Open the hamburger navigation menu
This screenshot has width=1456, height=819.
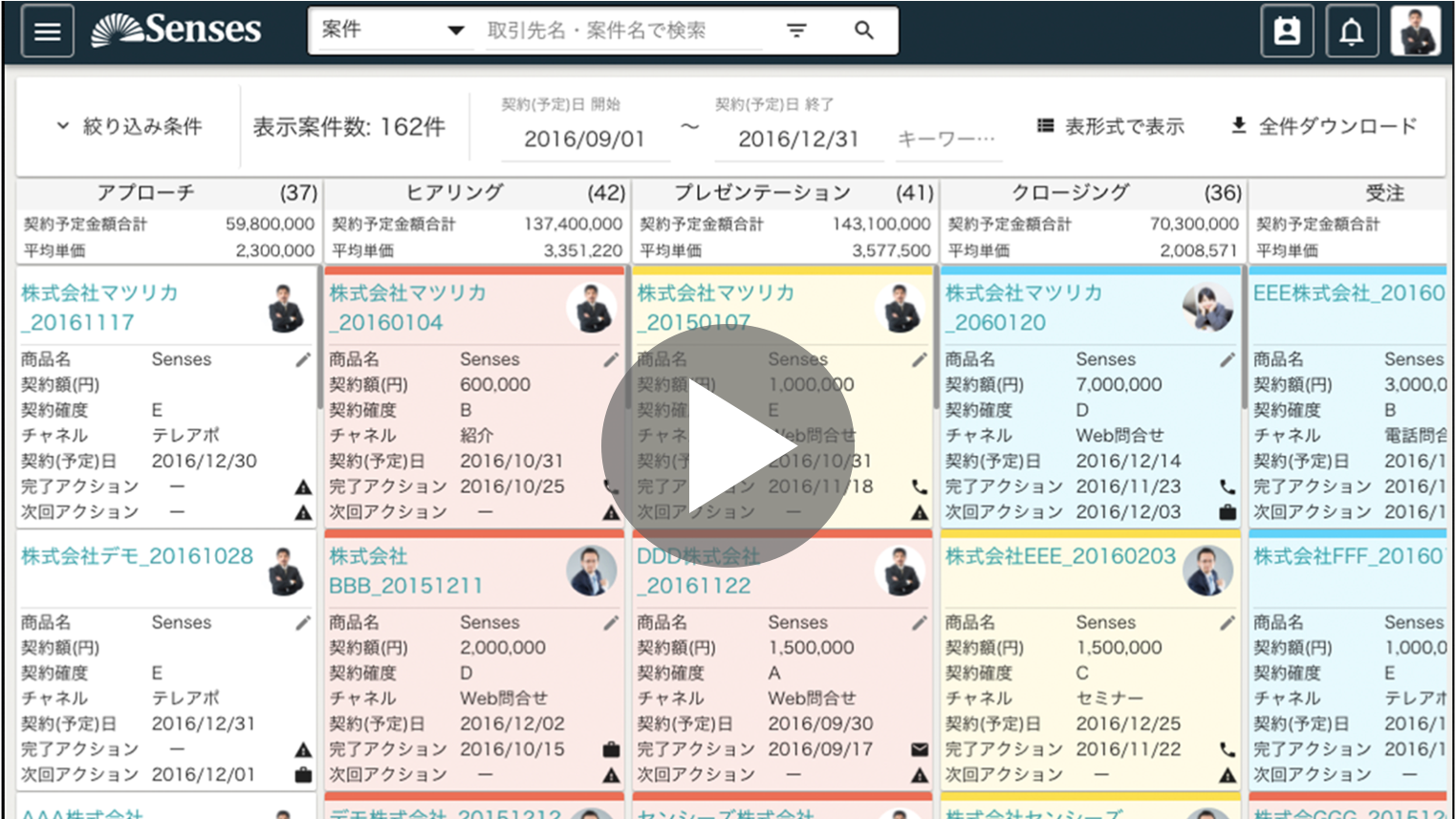point(47,31)
